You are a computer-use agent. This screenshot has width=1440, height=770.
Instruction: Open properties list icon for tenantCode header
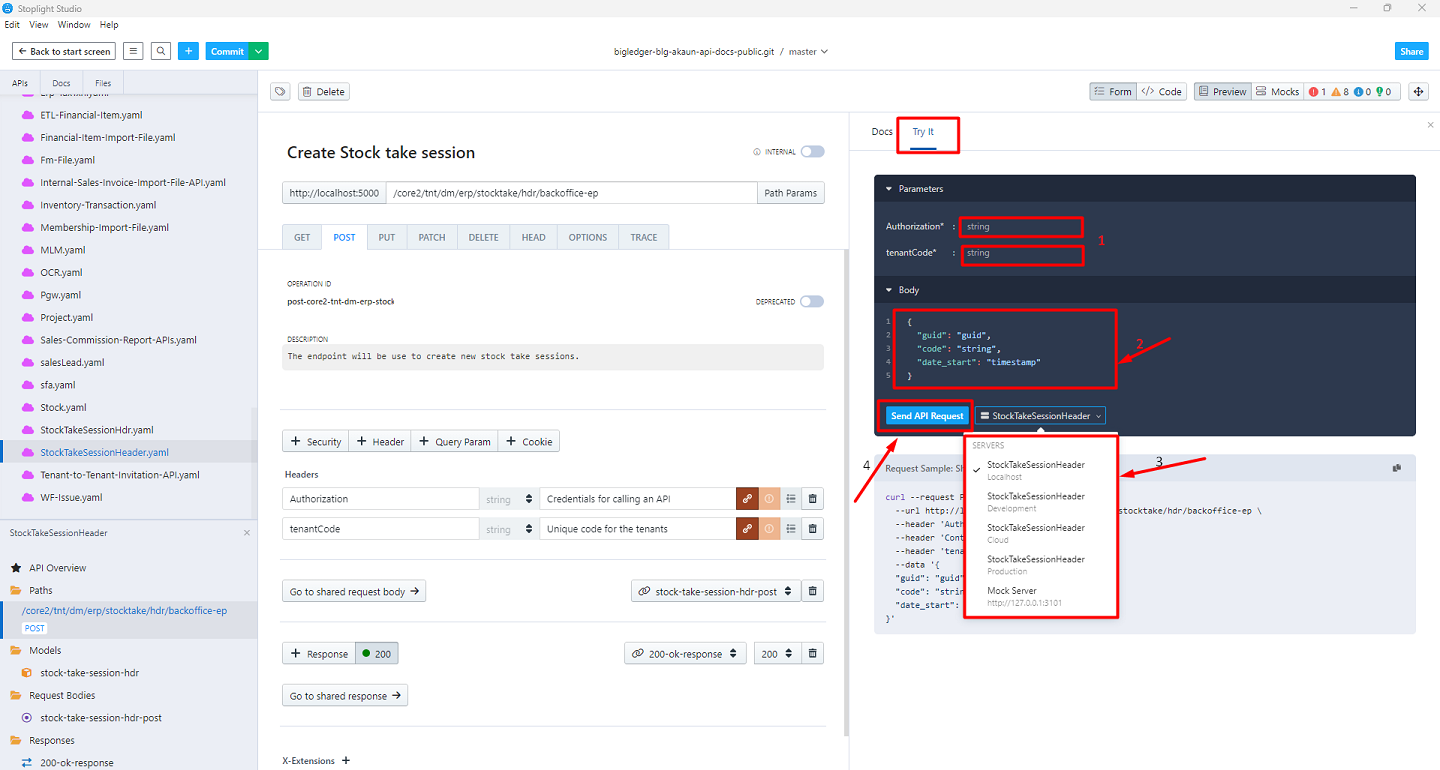(791, 529)
